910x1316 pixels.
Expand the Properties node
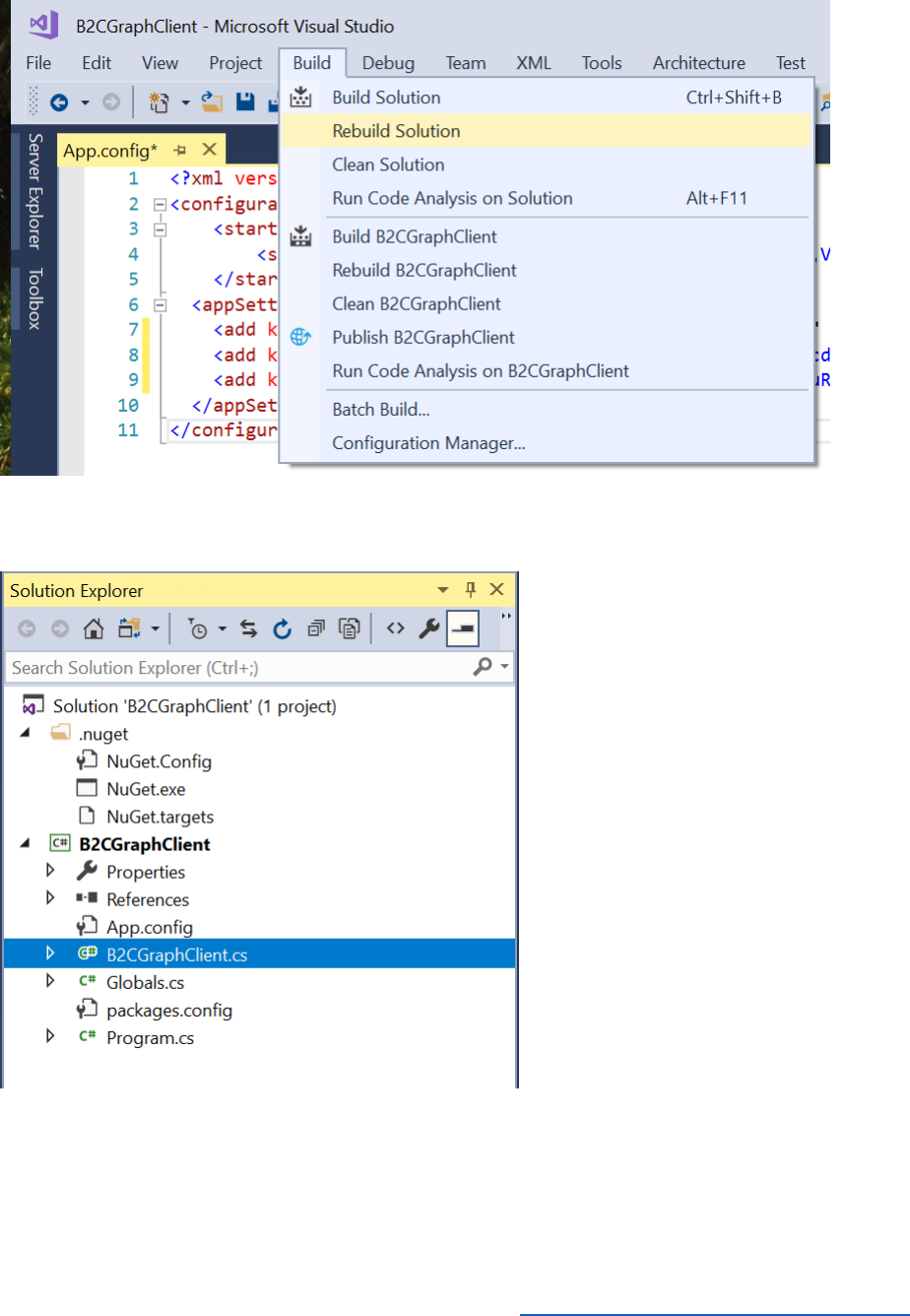(x=50, y=871)
